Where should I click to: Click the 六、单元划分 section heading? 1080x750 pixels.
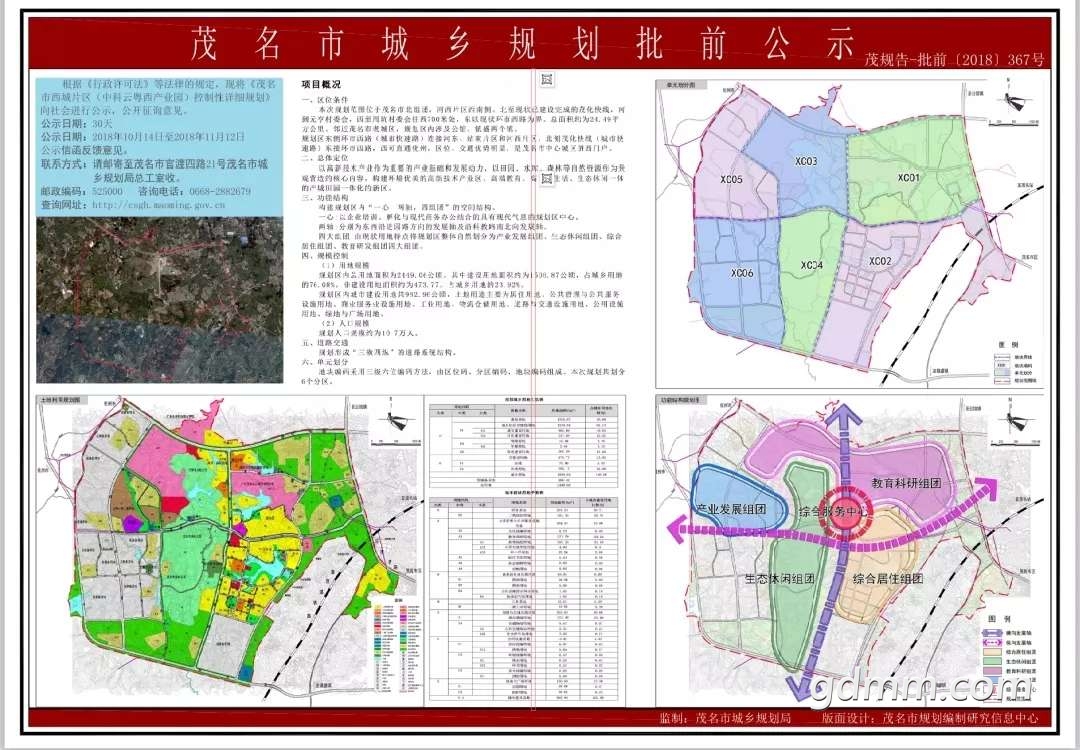point(326,361)
